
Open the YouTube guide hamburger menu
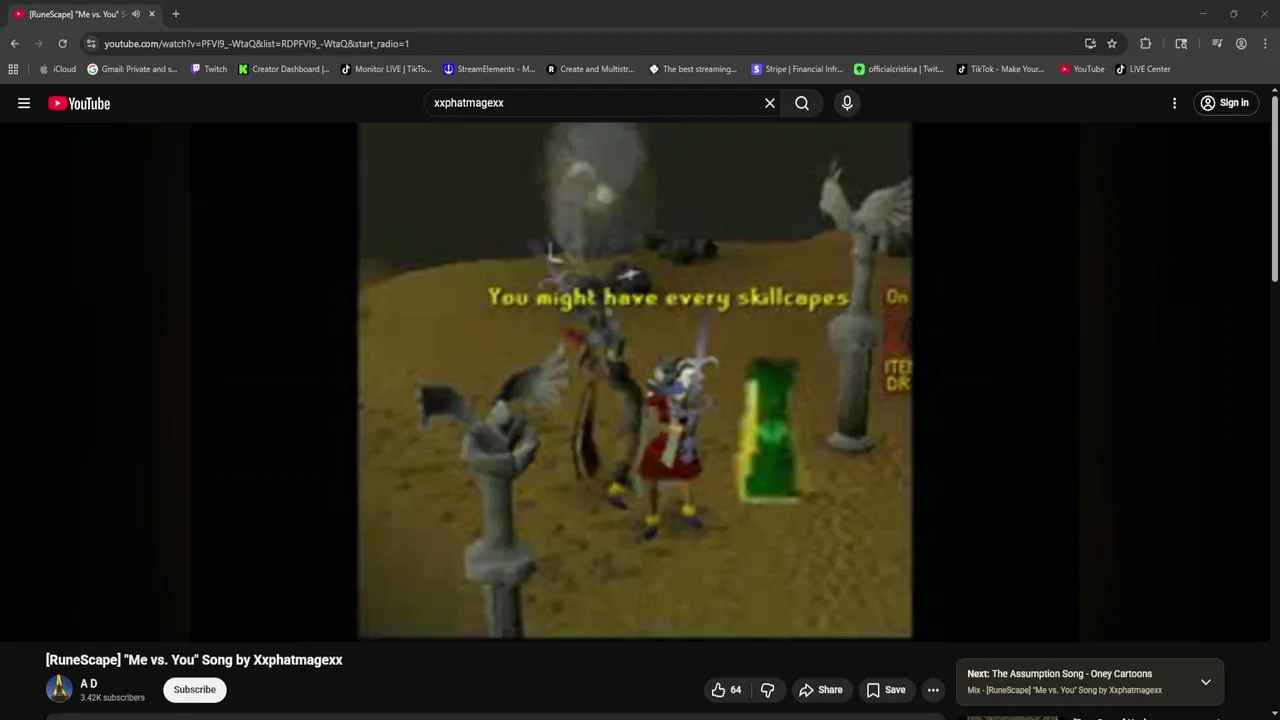(24, 103)
